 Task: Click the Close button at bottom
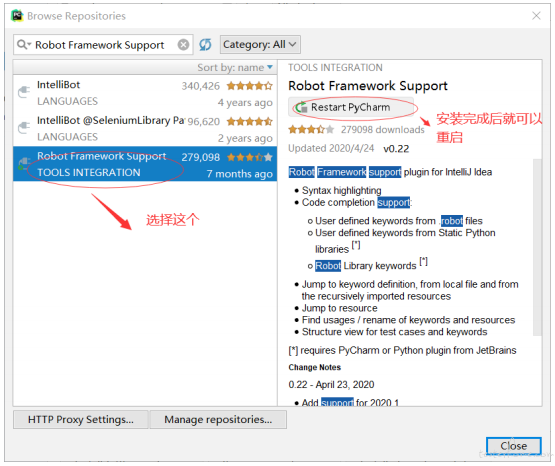(x=514, y=446)
